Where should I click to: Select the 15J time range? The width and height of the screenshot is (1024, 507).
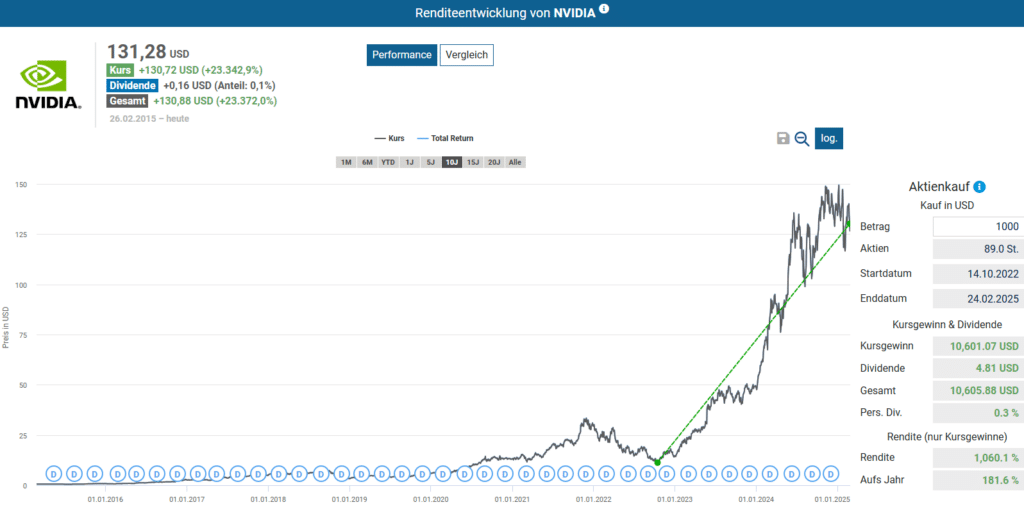pos(473,162)
